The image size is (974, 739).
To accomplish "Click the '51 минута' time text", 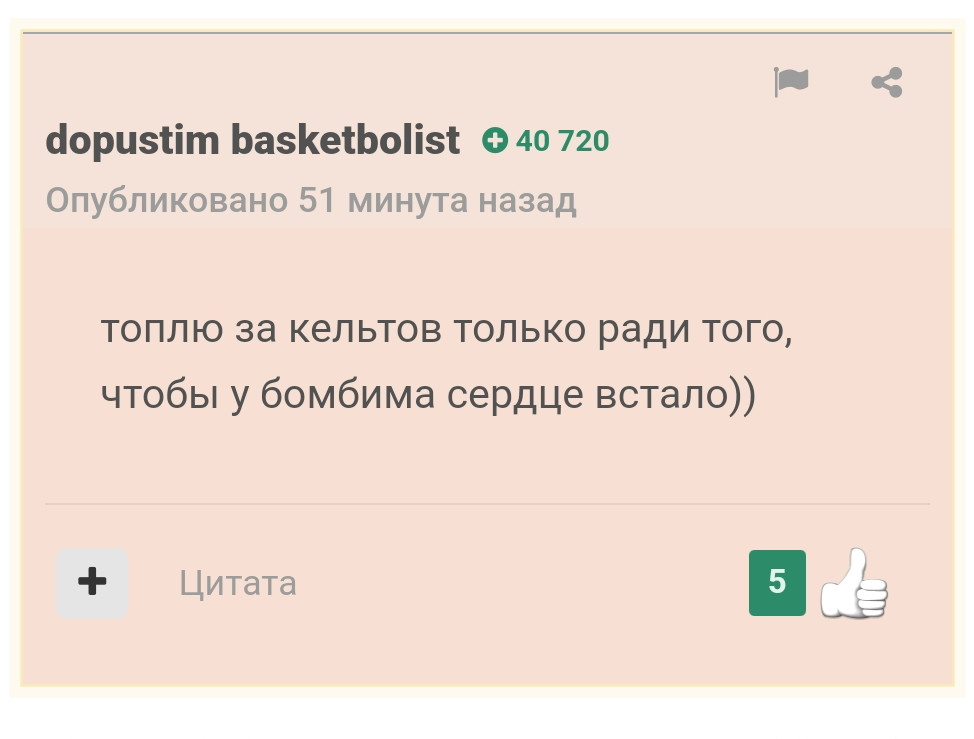I will 383,201.
